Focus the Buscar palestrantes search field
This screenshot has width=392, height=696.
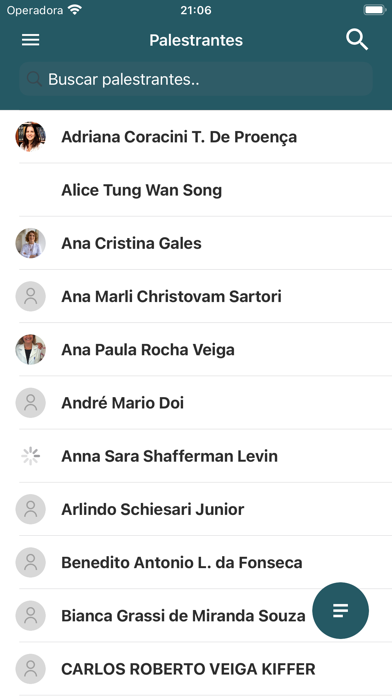pos(196,79)
